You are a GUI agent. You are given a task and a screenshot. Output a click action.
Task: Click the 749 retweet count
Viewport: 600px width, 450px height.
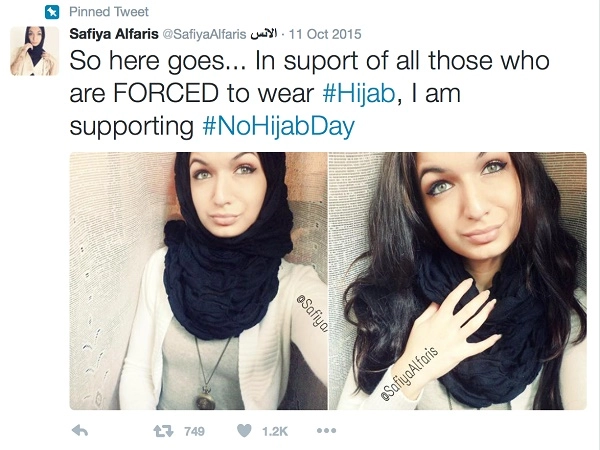coord(194,431)
